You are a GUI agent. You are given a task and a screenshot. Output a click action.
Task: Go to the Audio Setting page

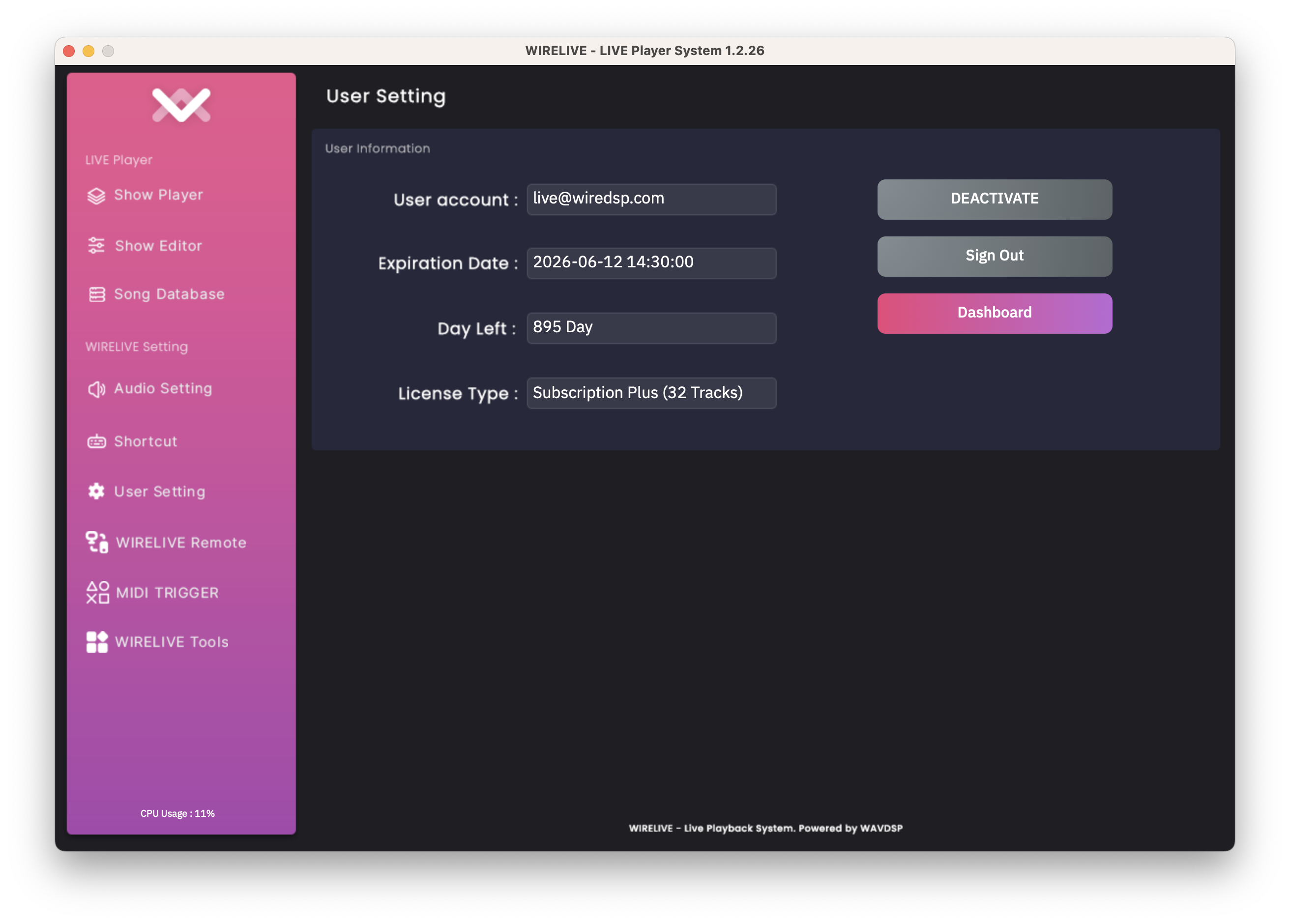pyautogui.click(x=163, y=389)
